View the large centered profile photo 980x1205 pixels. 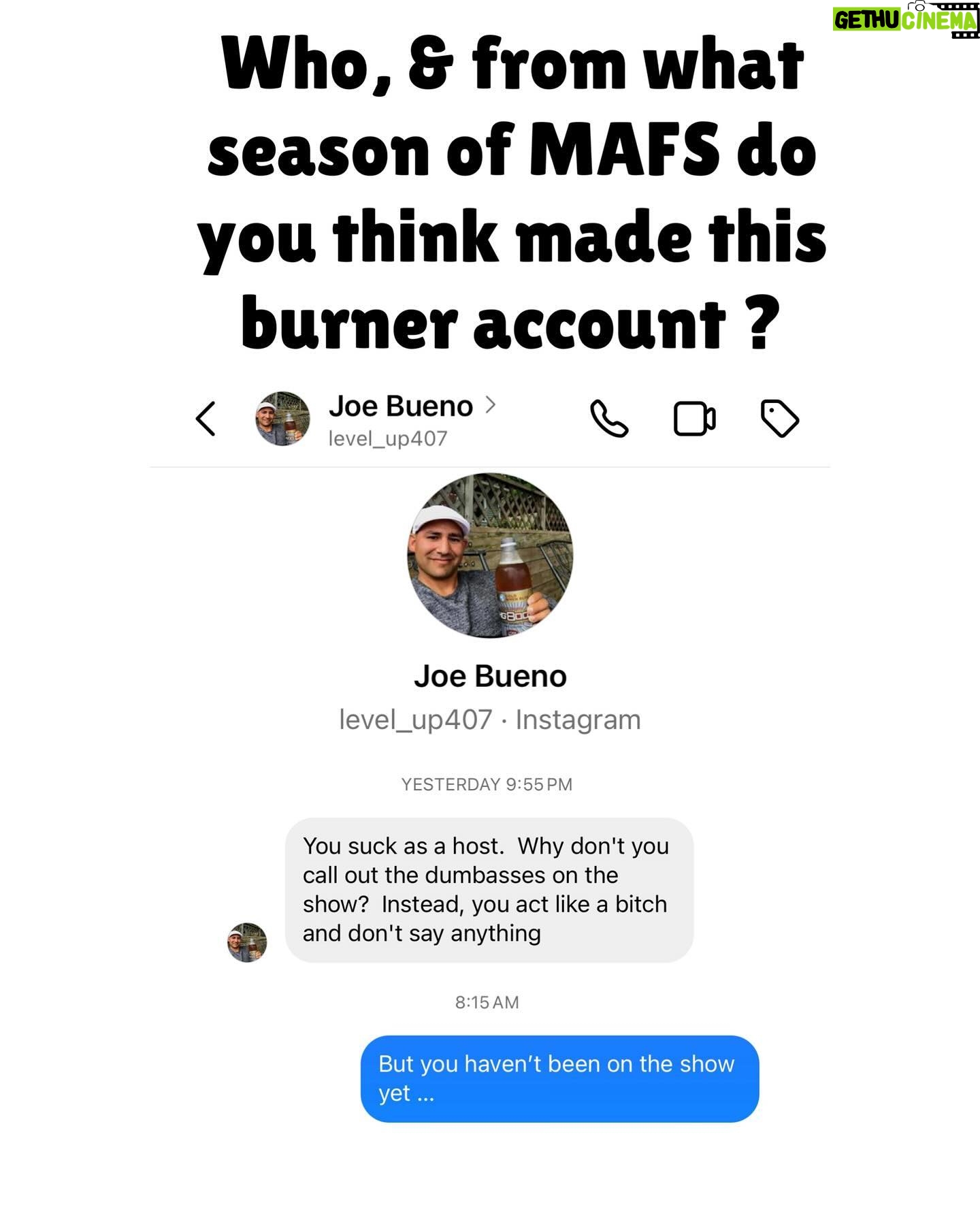pyautogui.click(x=490, y=556)
